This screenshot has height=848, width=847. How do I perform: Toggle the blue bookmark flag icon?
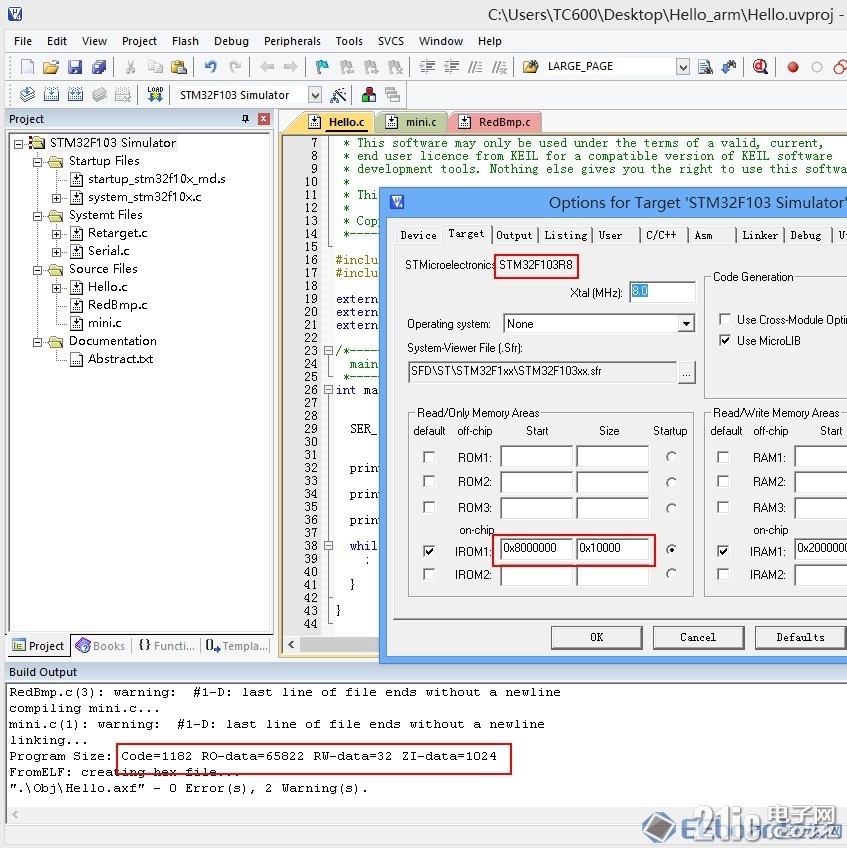point(322,67)
